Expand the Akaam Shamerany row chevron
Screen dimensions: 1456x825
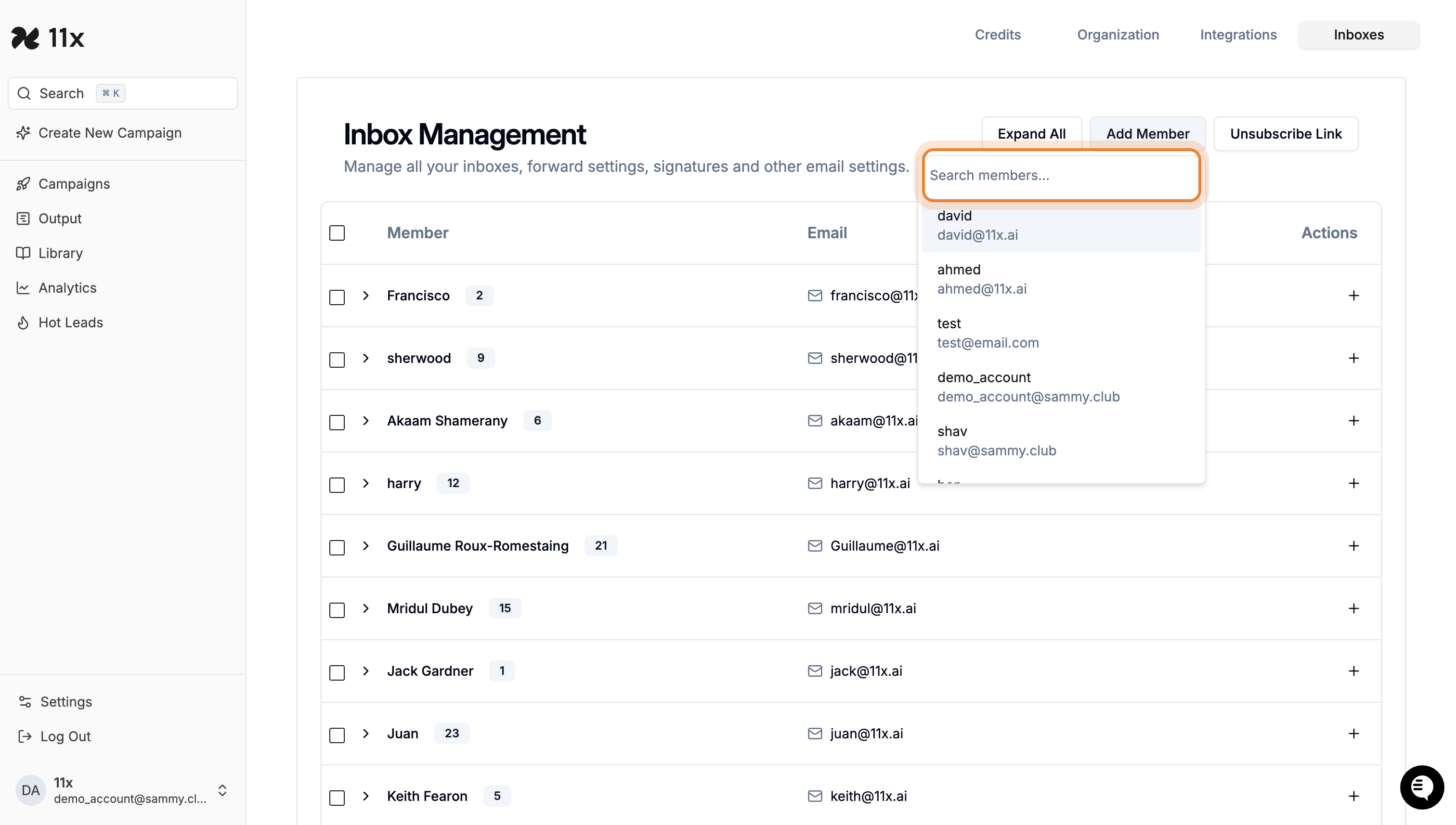click(365, 420)
